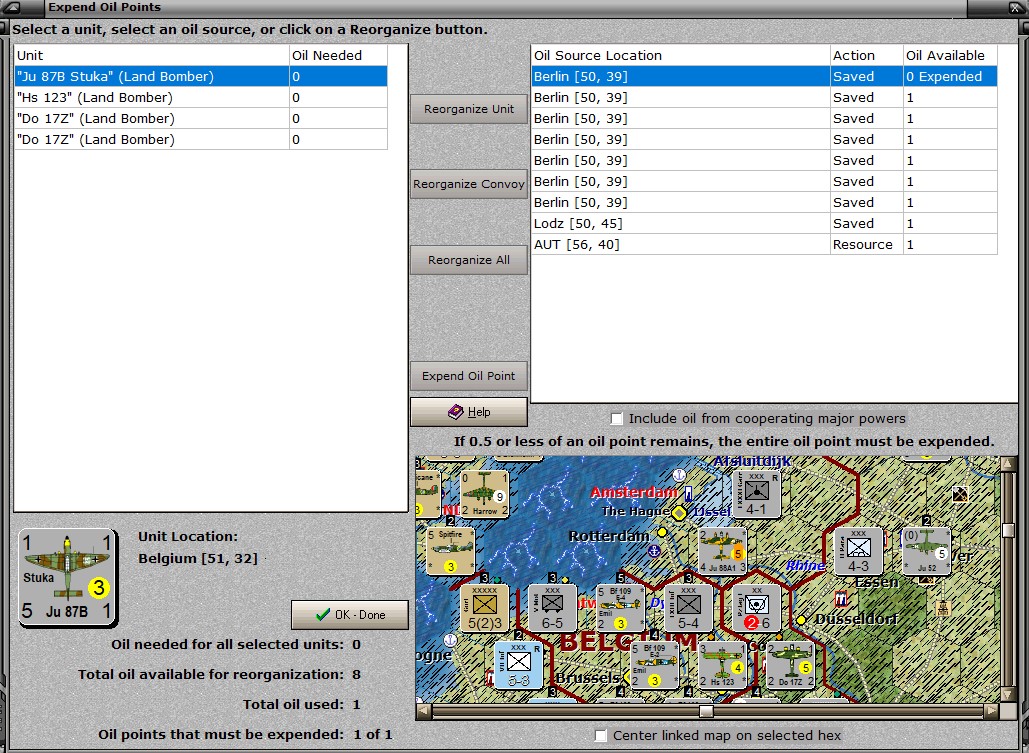Viewport: 1029px width, 753px height.
Task: Select the VIII Inf 5-3 blue counter
Action: 518,665
